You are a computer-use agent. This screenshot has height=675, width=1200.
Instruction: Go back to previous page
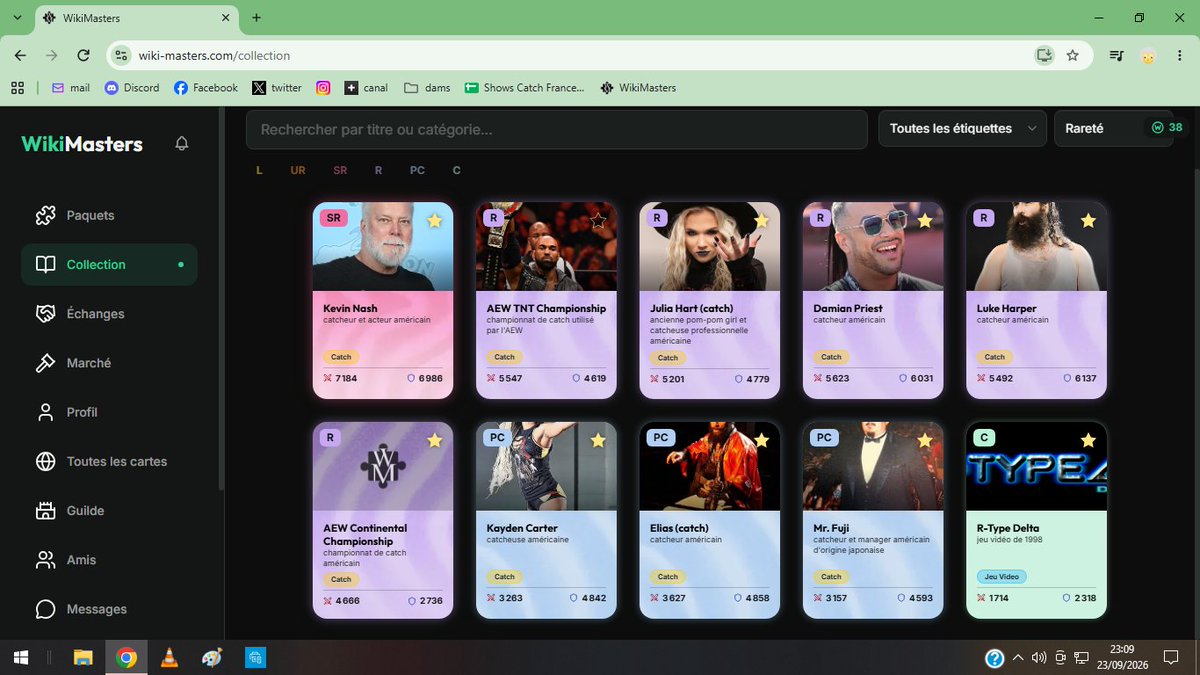point(21,56)
